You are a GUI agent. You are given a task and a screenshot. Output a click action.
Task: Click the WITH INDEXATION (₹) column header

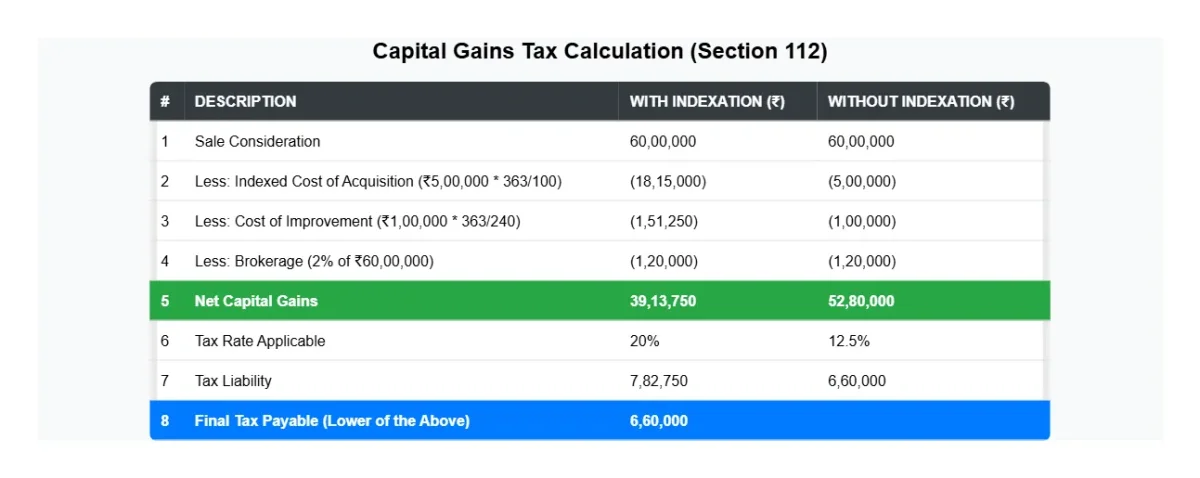coord(707,101)
